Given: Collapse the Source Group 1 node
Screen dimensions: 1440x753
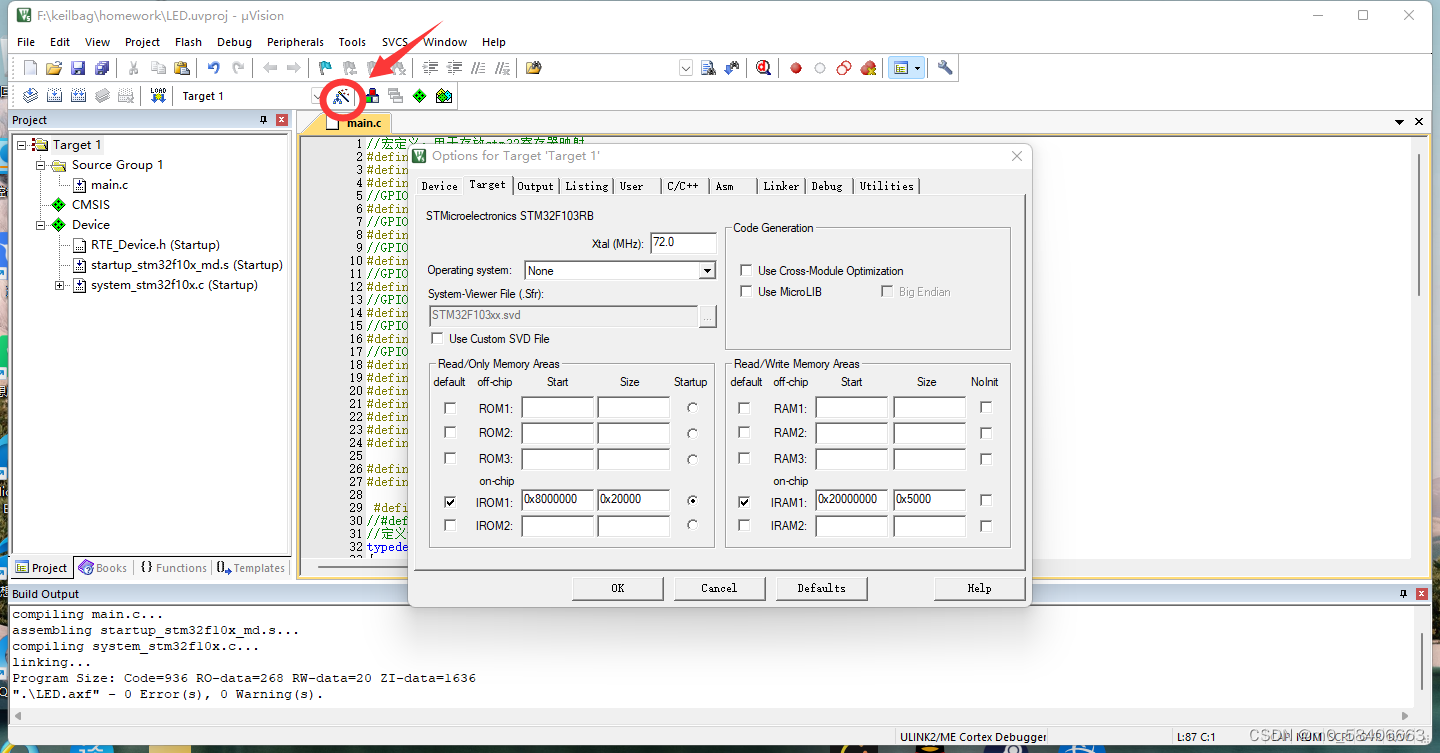Looking at the screenshot, I should pyautogui.click(x=42, y=165).
